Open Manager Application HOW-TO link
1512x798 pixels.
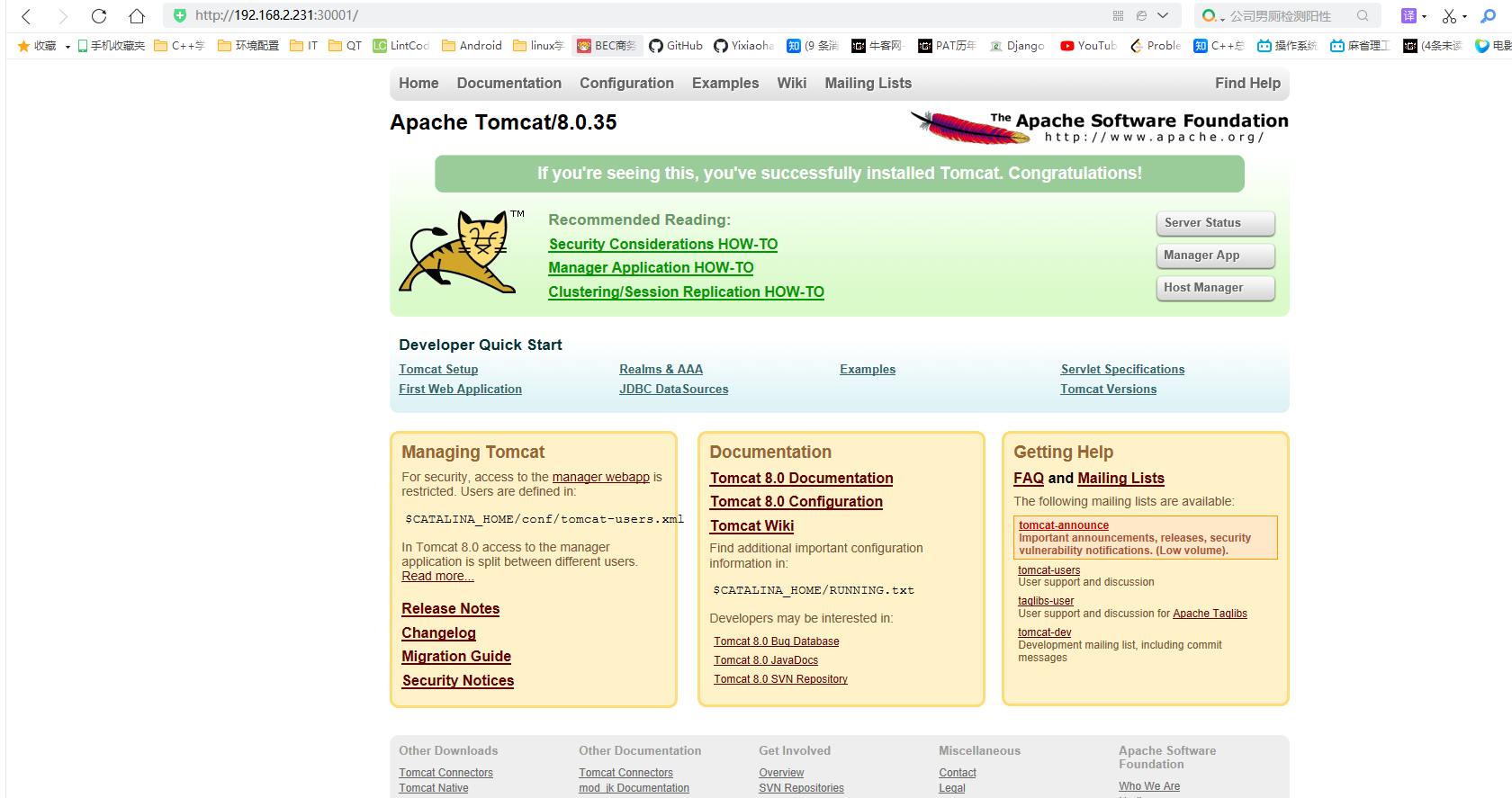[x=651, y=267]
